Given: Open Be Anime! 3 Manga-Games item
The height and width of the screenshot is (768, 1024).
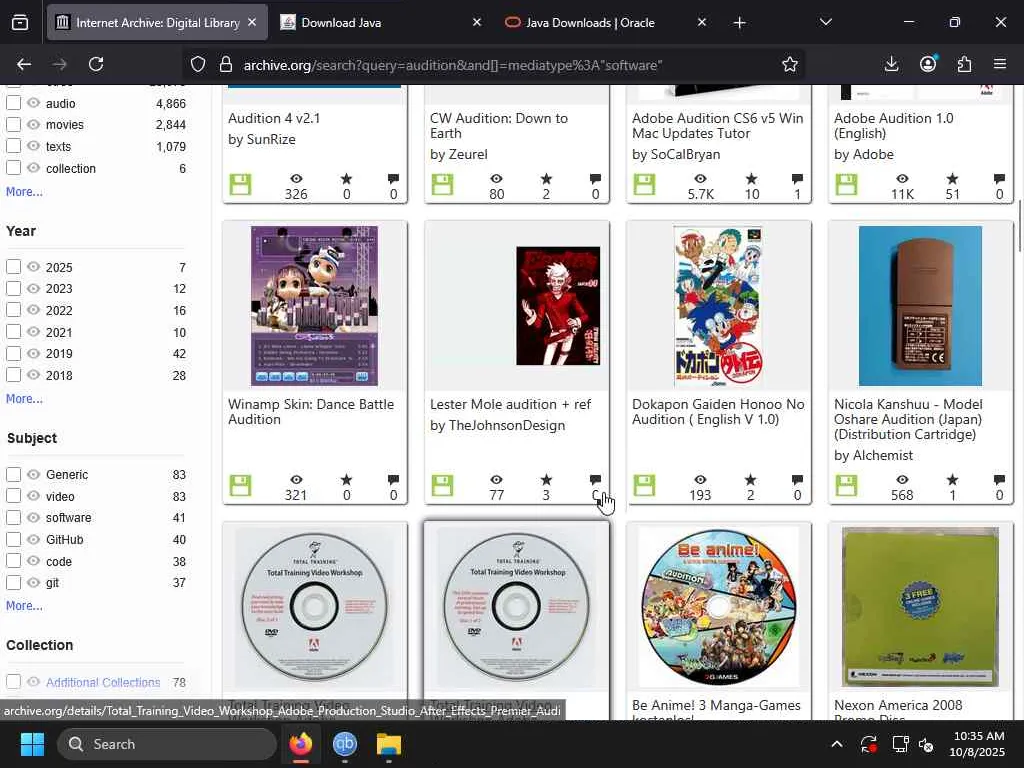Looking at the screenshot, I should coord(716,705).
